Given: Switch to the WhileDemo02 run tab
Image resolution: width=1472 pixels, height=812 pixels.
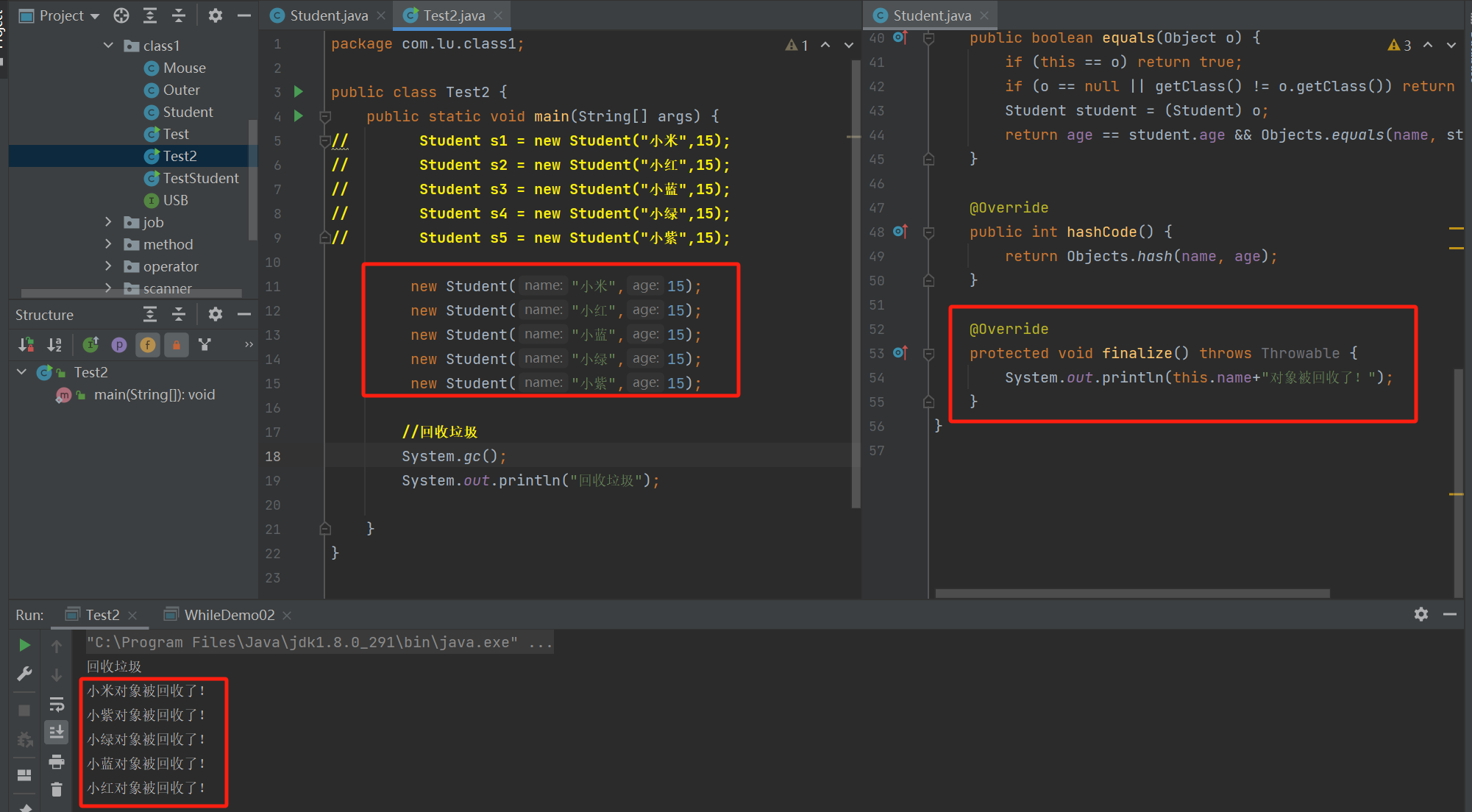Looking at the screenshot, I should point(228,615).
